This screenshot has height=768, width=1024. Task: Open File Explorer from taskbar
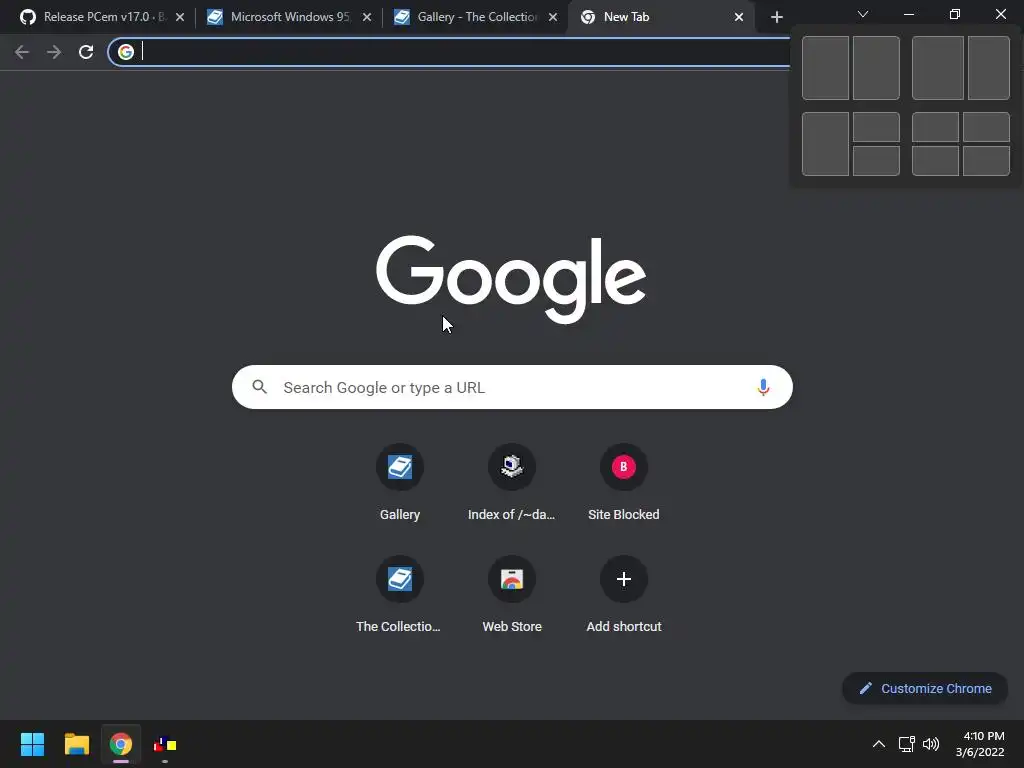(76, 744)
